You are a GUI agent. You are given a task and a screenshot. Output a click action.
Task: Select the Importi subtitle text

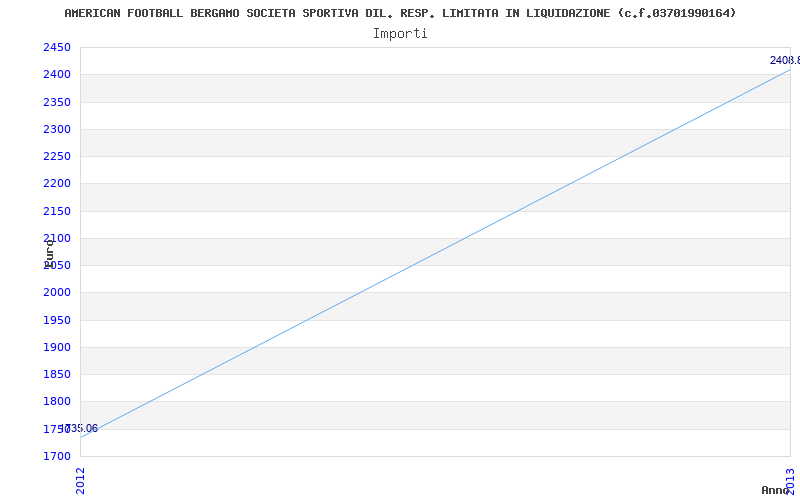(x=400, y=34)
